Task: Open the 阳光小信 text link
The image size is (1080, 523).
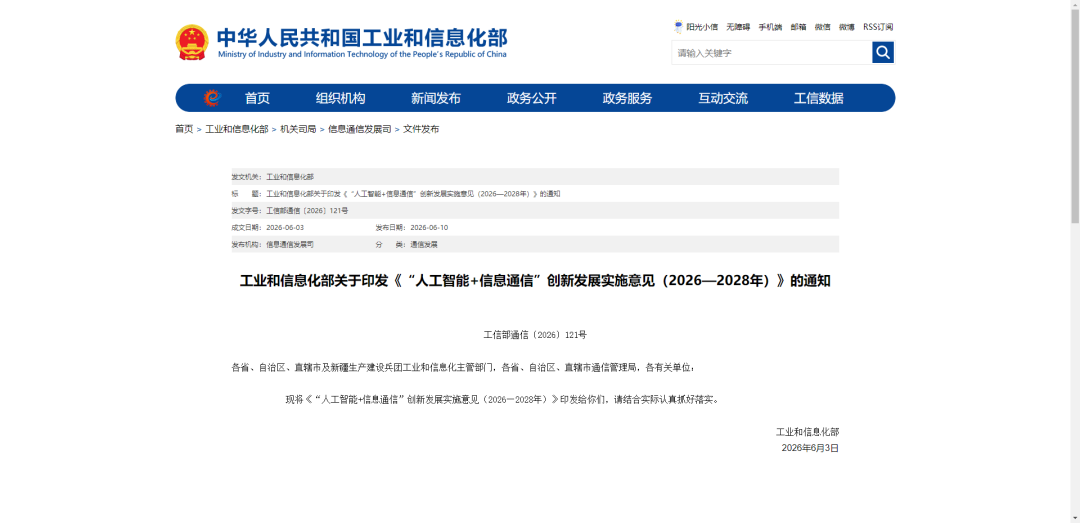Action: 702,27
